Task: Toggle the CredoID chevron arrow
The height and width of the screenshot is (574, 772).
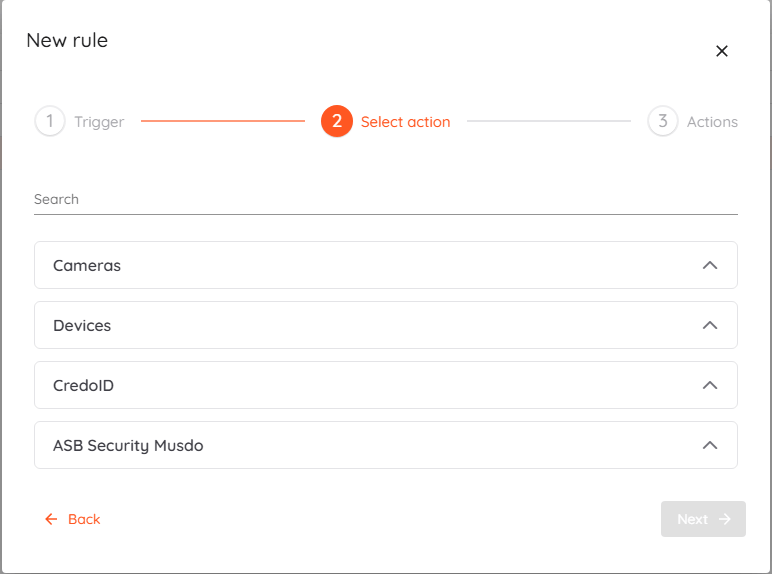Action: point(710,385)
